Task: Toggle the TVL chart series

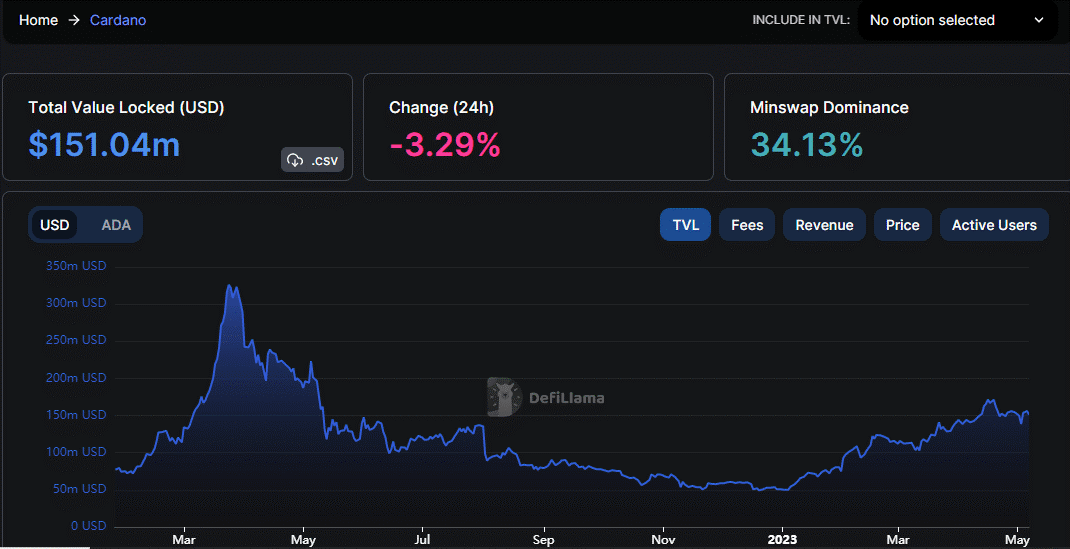Action: (685, 225)
